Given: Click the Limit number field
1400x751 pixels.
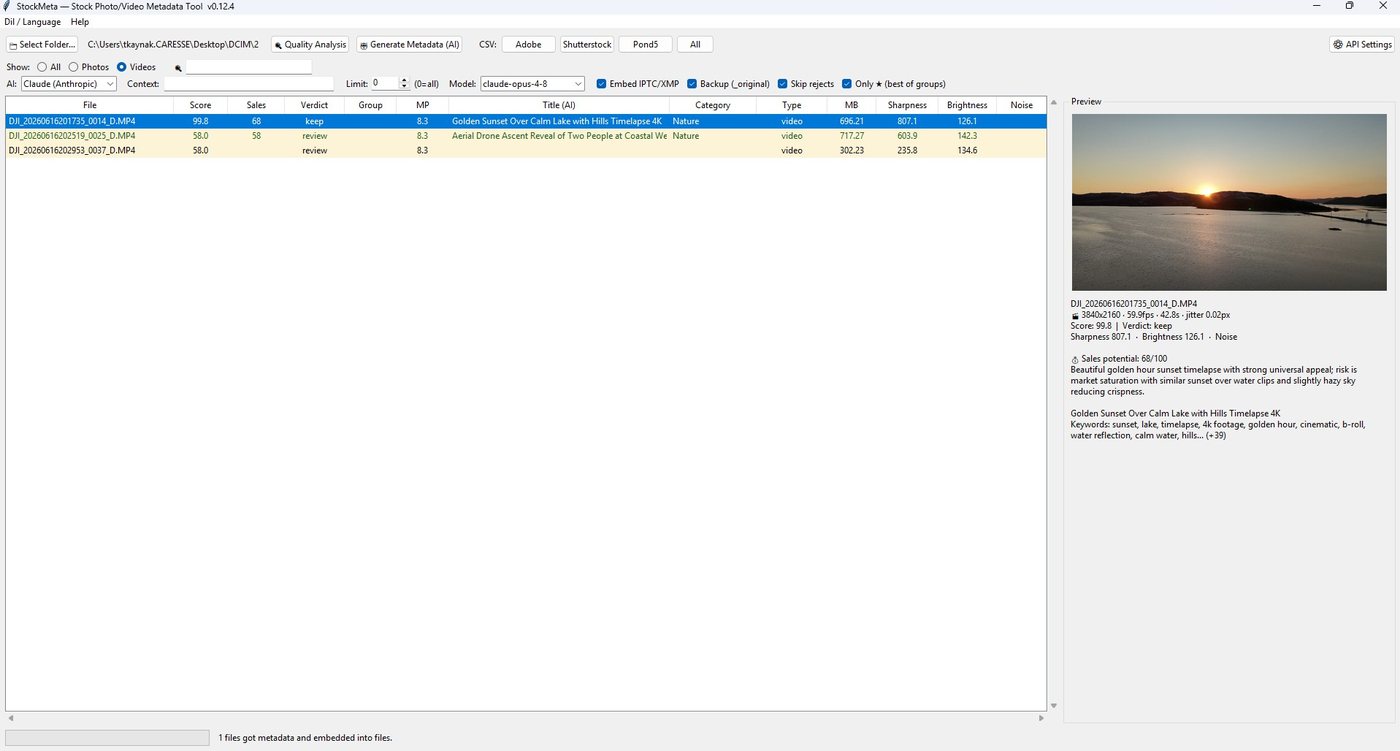Looking at the screenshot, I should 385,84.
